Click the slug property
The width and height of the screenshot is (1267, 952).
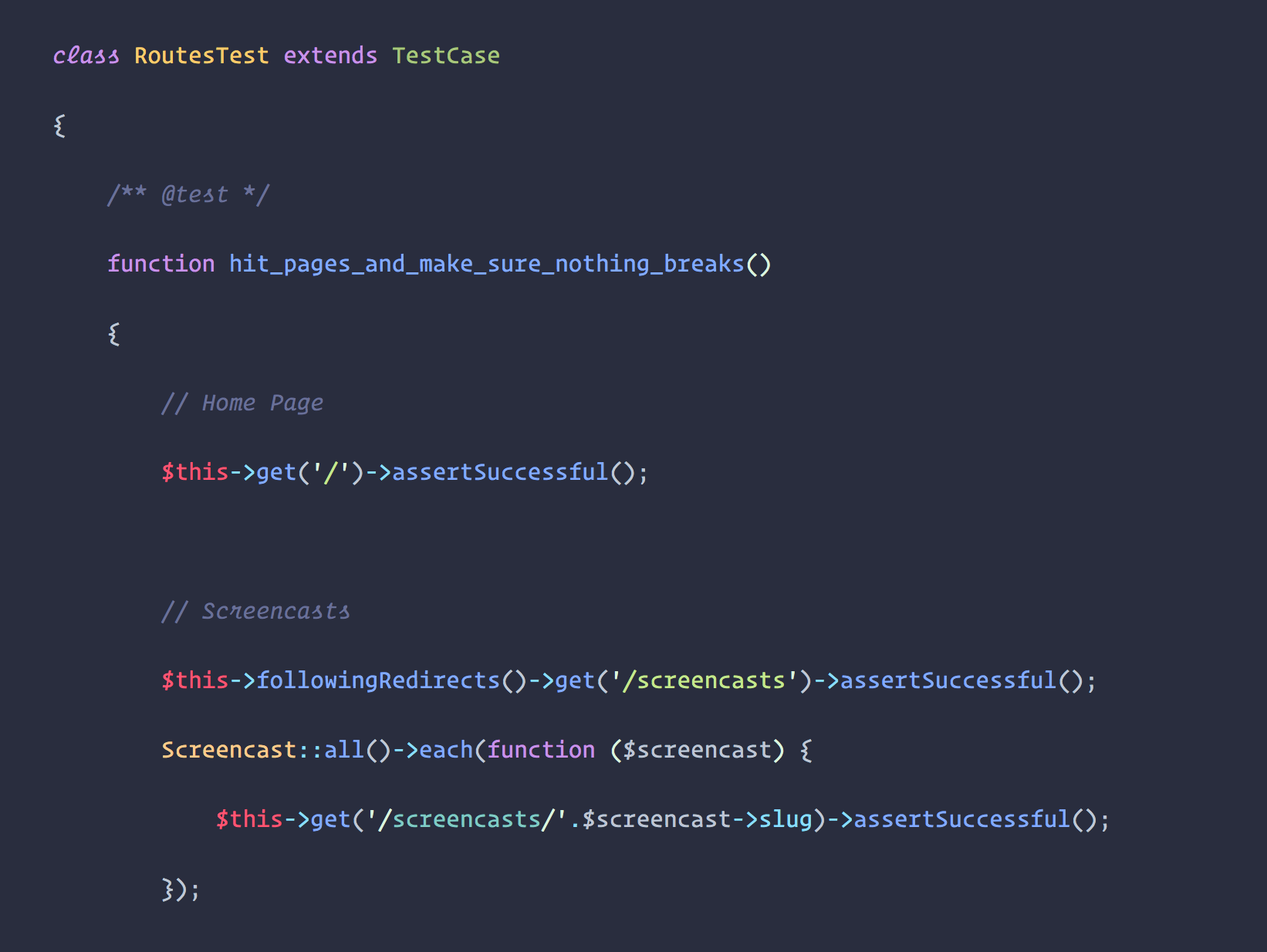tap(786, 819)
